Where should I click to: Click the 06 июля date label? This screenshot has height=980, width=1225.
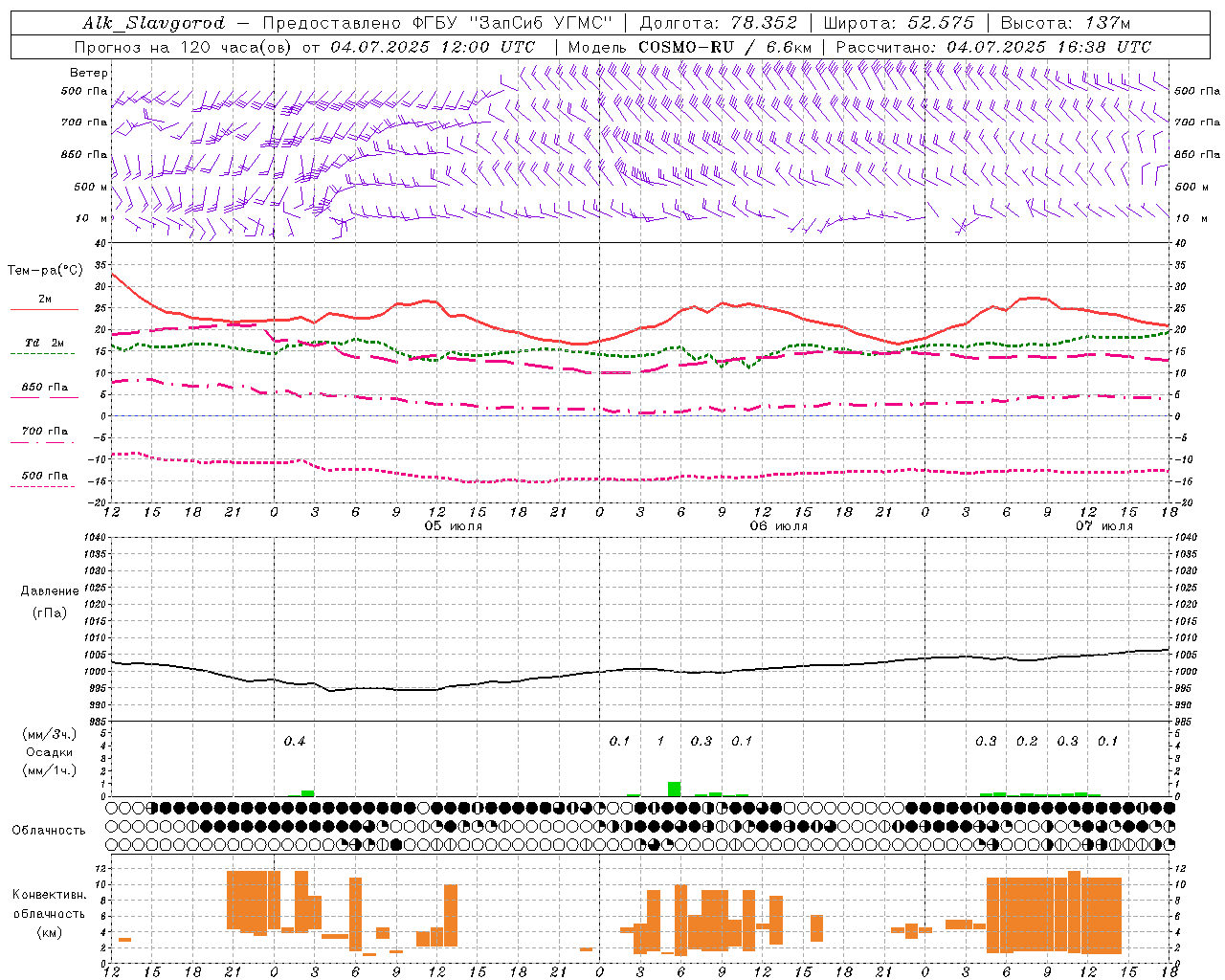(779, 526)
